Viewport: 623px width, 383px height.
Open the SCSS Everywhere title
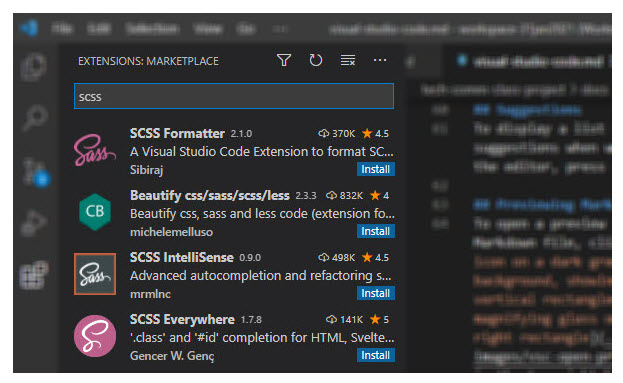point(182,319)
